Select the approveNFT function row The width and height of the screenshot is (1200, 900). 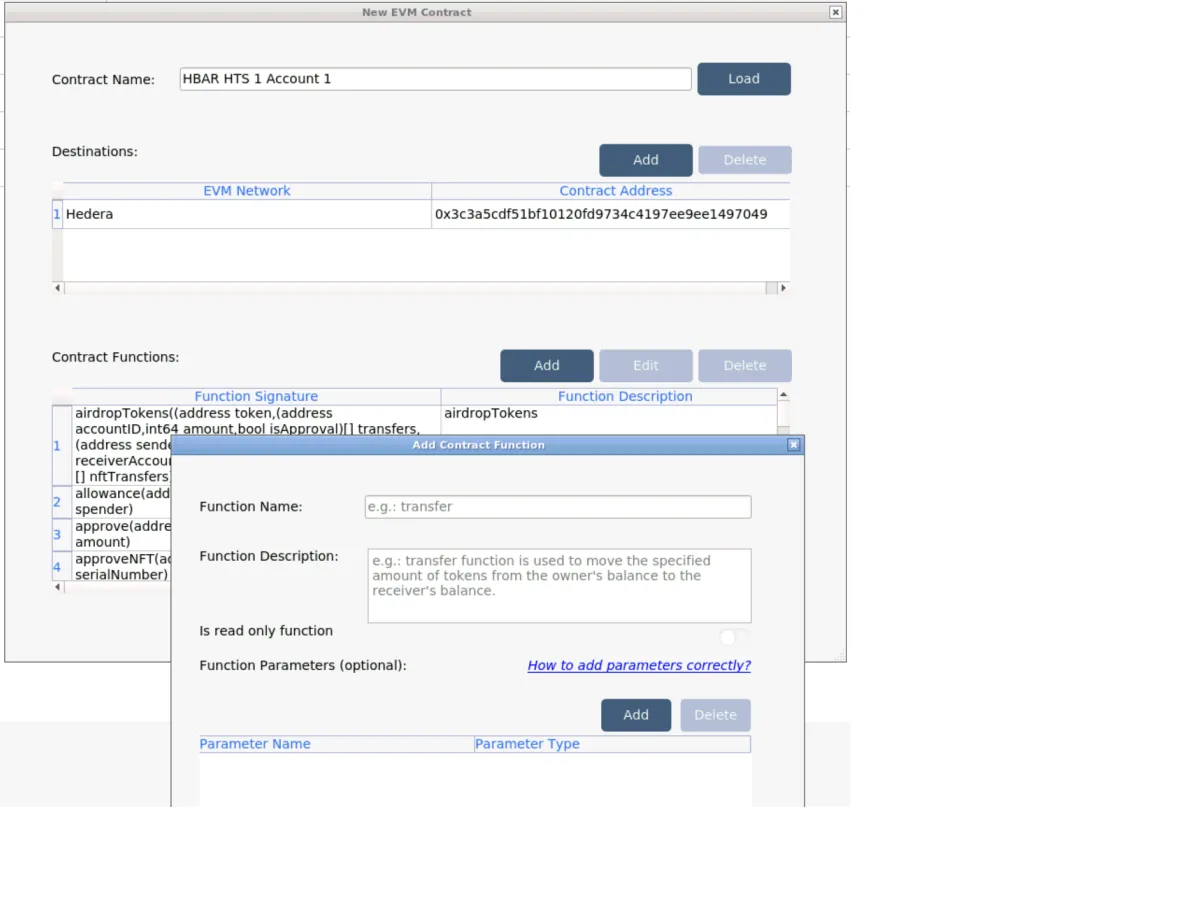coord(112,567)
